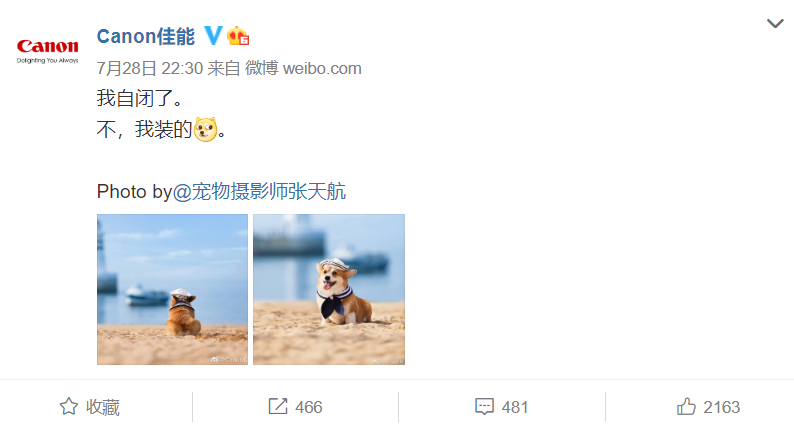This screenshot has width=794, height=431.
Task: Click the crown membership badge icon
Action: click(x=238, y=36)
